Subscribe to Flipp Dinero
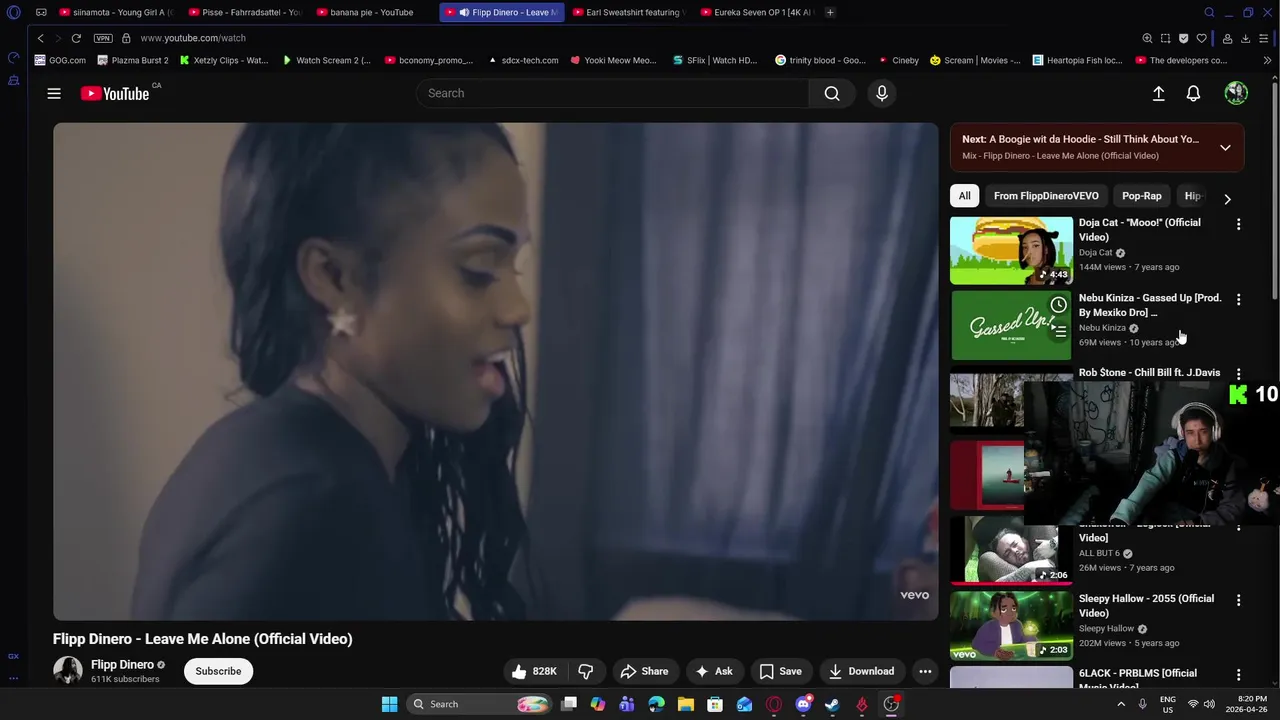Screen dimensions: 1280x720 (x=218, y=671)
